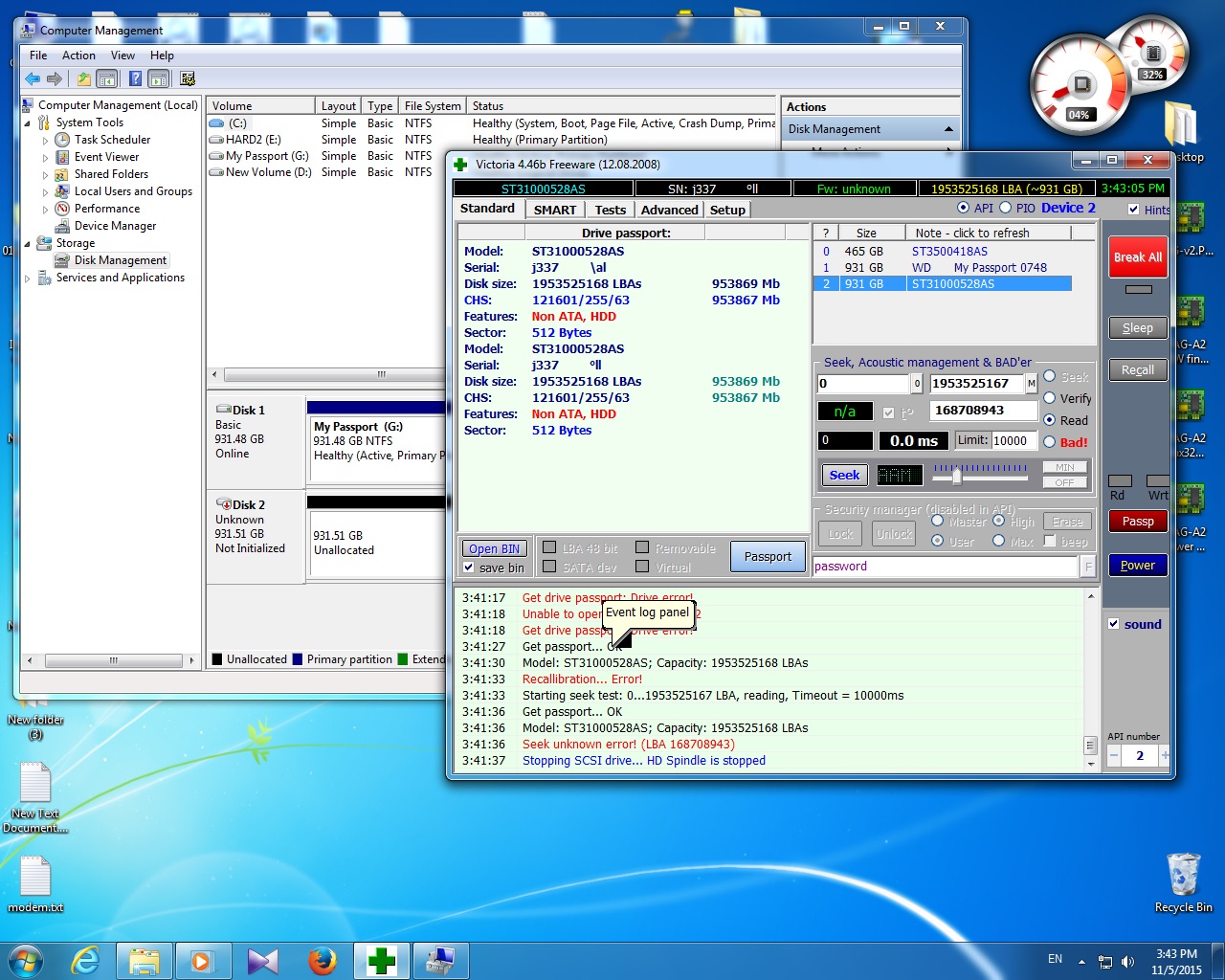
Task: Open Windows Media Player from the taskbar
Action: click(203, 961)
